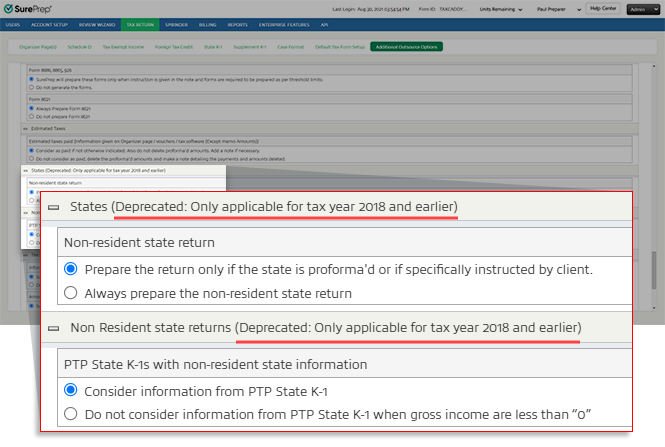This screenshot has width=665, height=447.
Task: Click the enlarged 'Non-resident state return' heading
Action: tap(139, 243)
